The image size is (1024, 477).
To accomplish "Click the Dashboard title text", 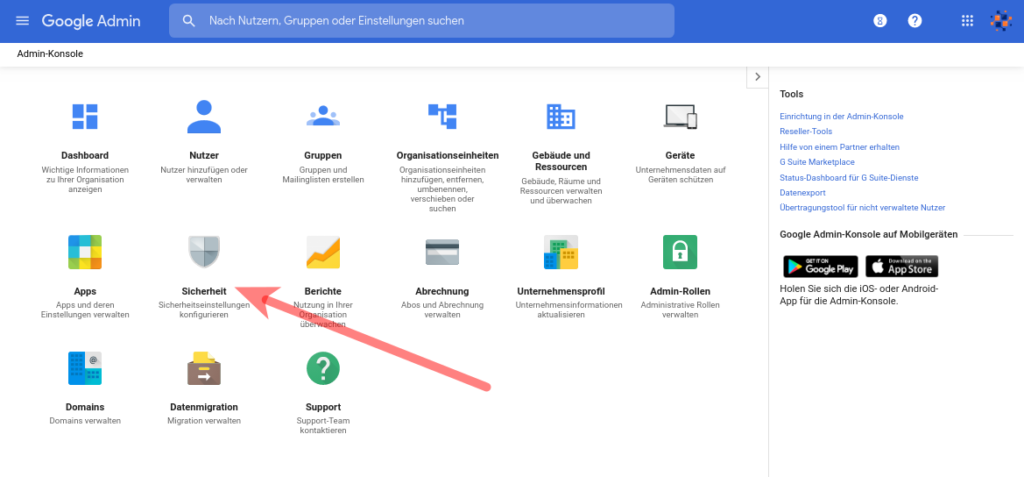I will (85, 156).
